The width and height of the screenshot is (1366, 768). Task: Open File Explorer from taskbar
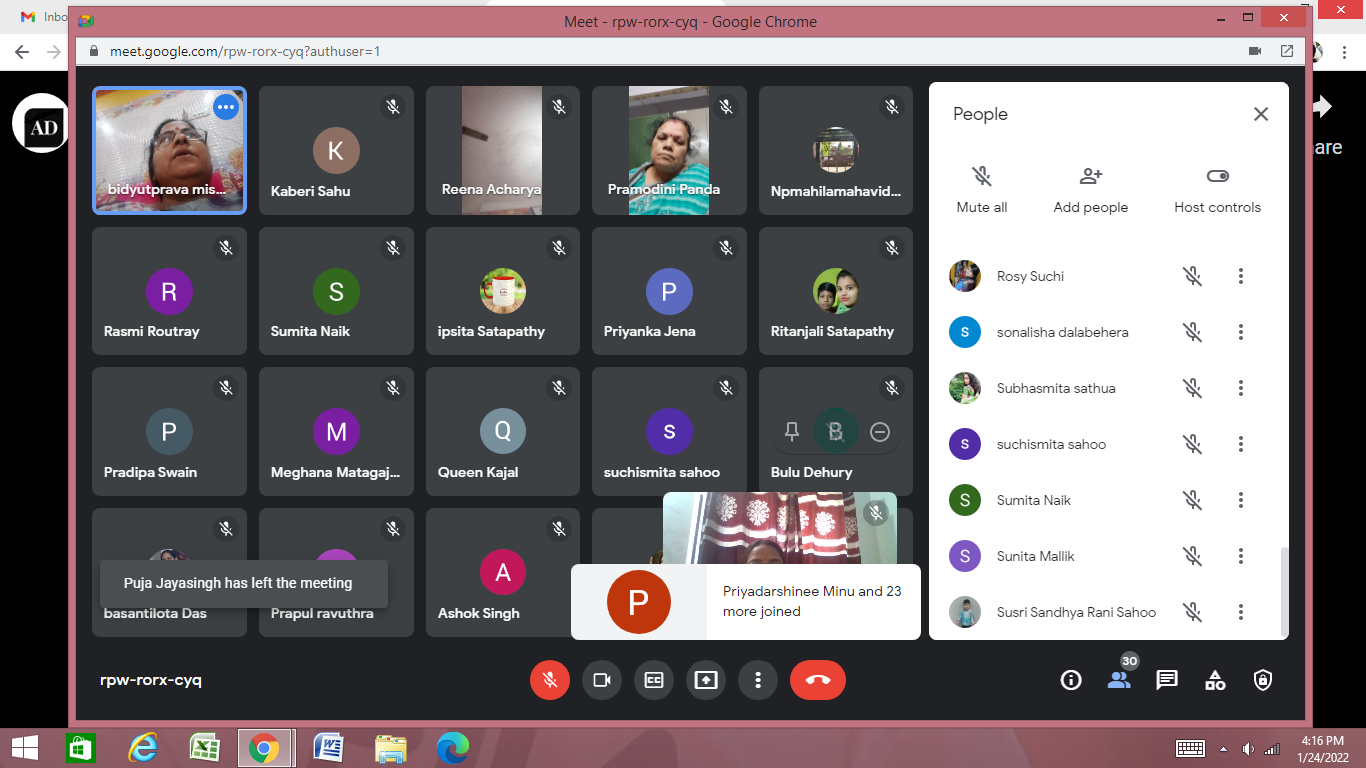390,748
